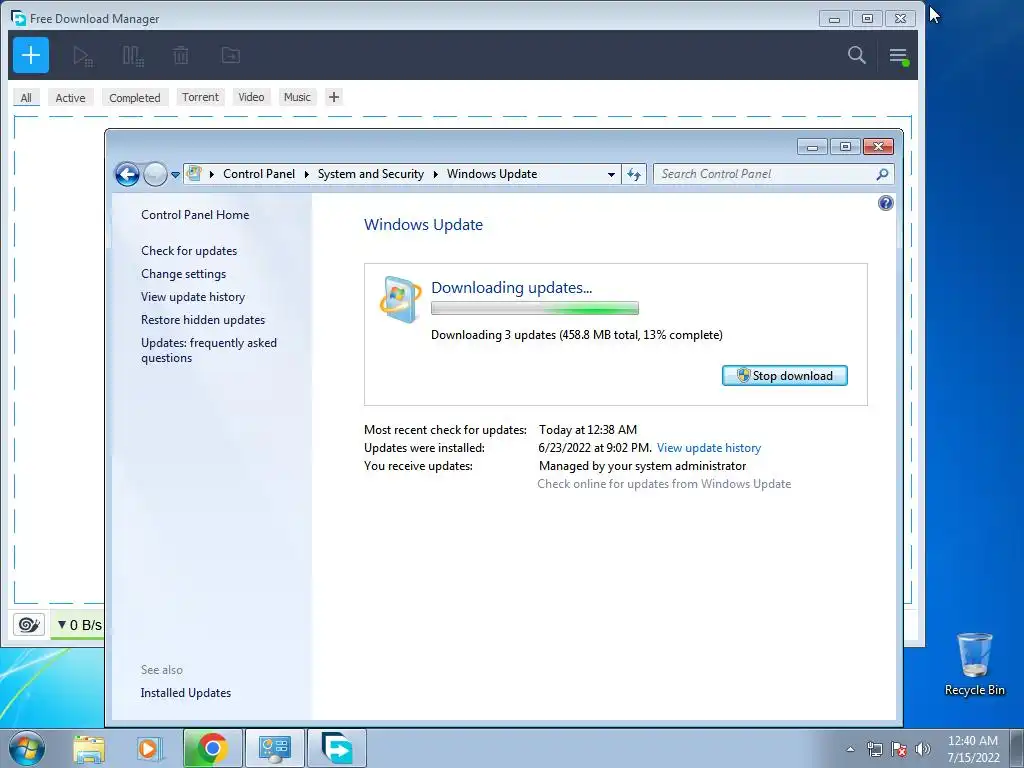
Task: Switch to the Completed tab
Action: (x=135, y=97)
